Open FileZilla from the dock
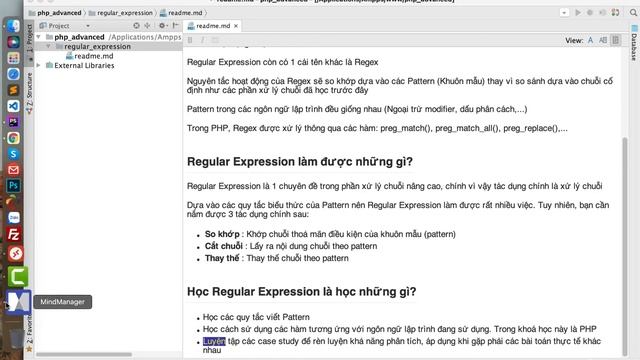Screen dimensions: 640x360 pos(14,234)
